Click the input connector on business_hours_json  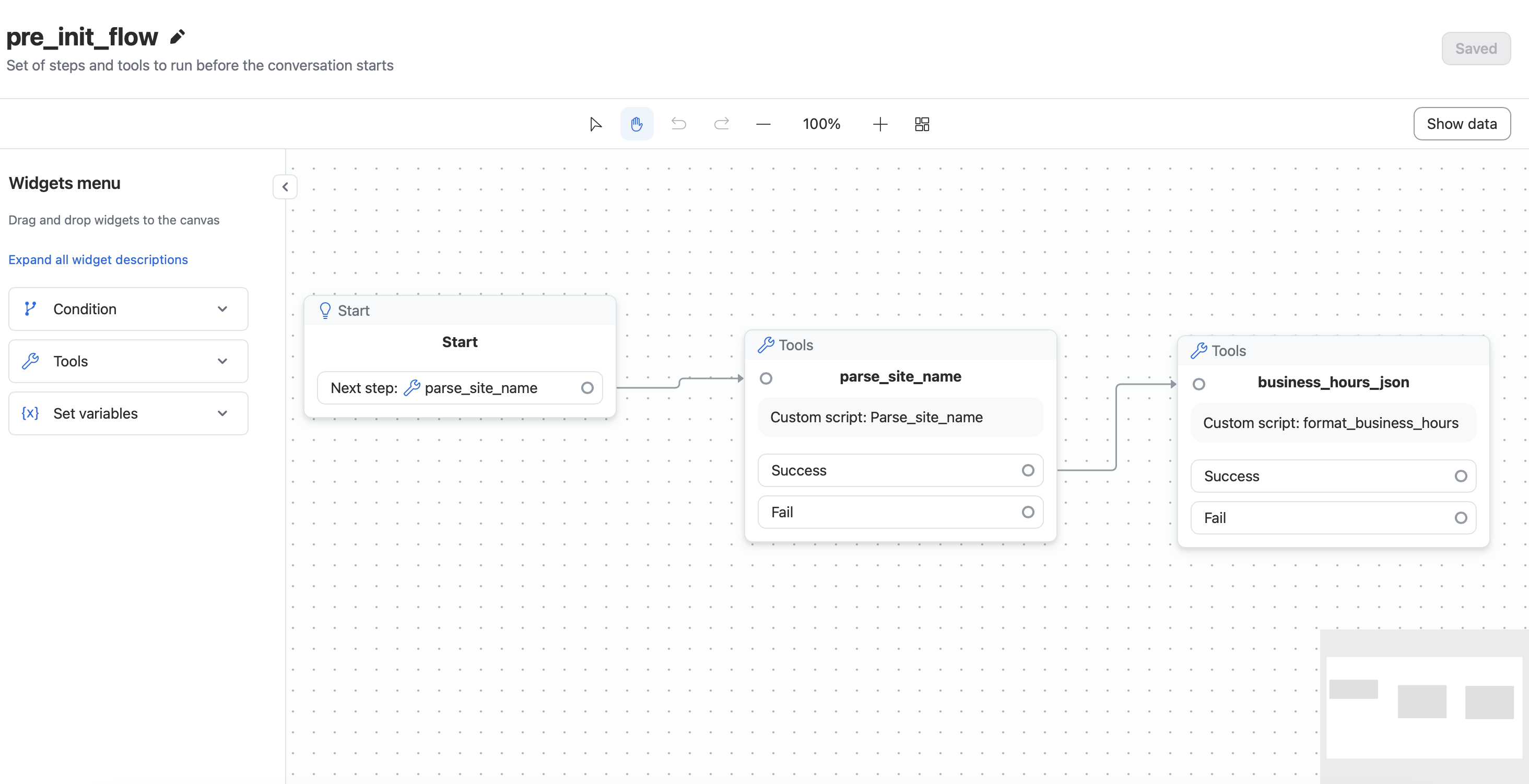(x=1199, y=385)
